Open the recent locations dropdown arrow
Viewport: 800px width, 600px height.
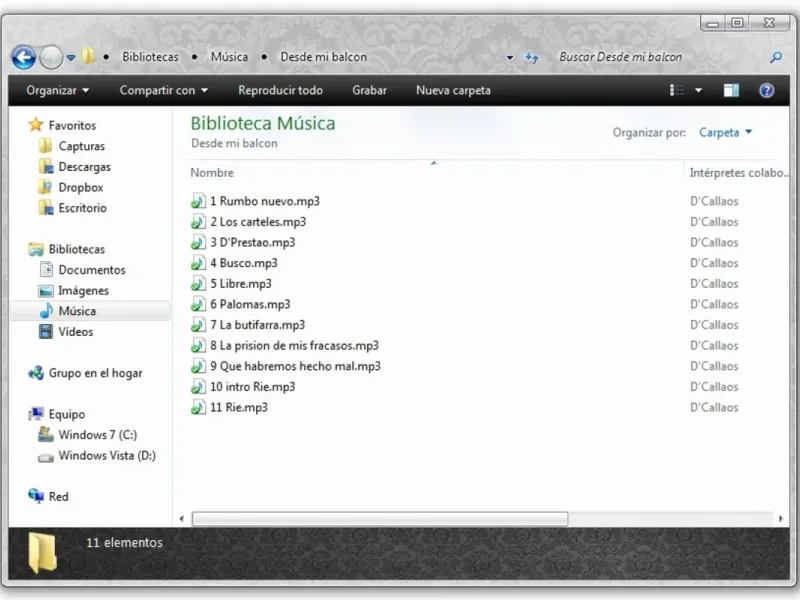coord(71,58)
